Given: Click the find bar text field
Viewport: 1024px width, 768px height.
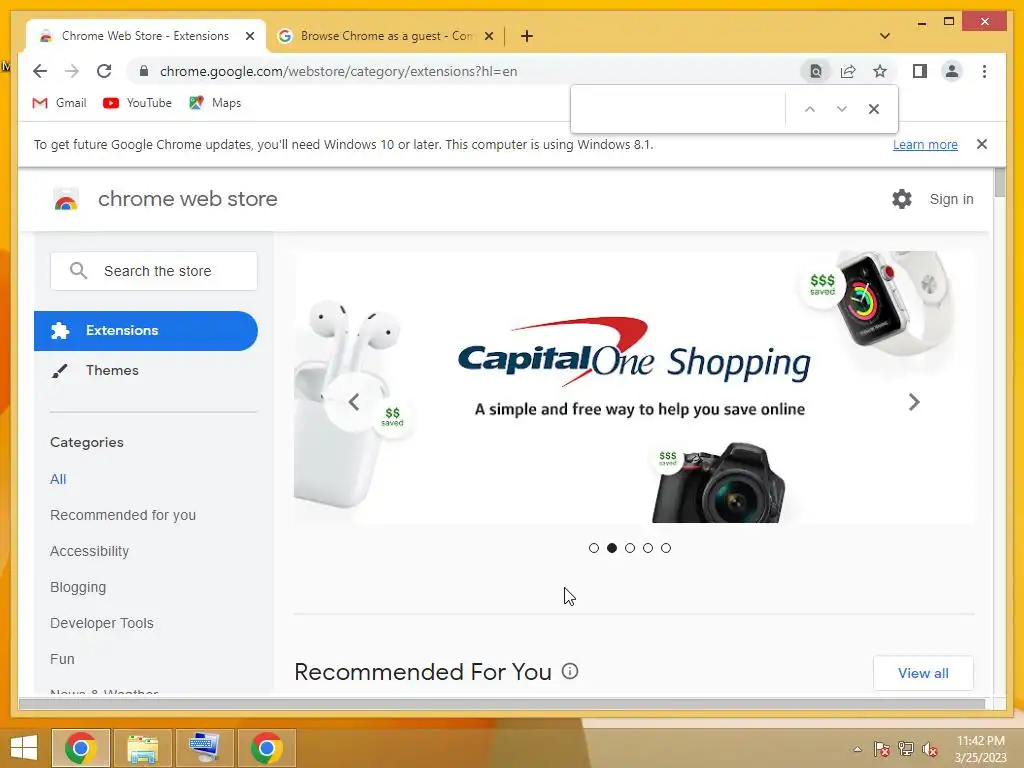Looking at the screenshot, I should click(679, 109).
